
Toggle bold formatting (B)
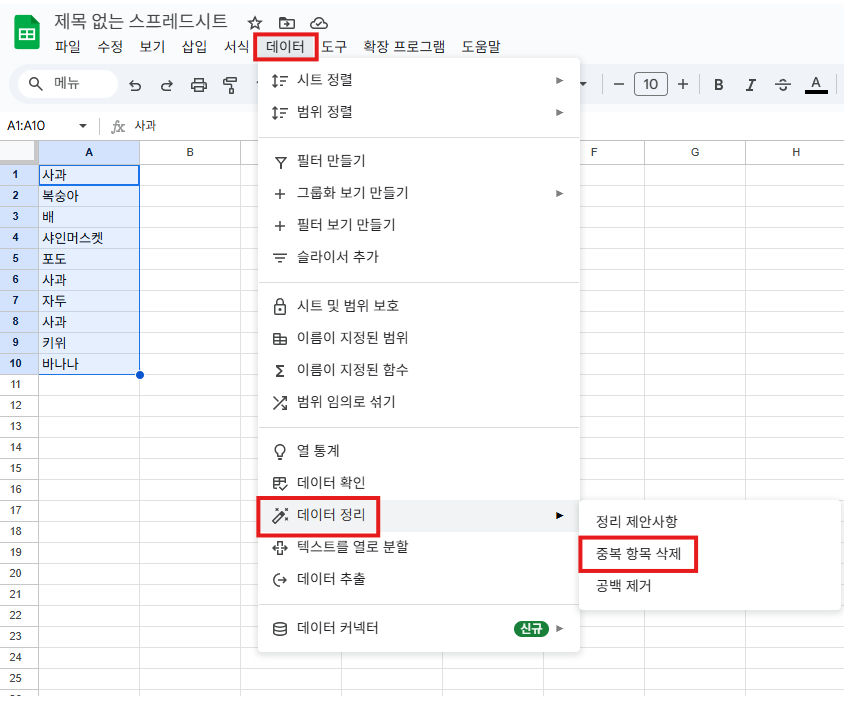pyautogui.click(x=718, y=85)
